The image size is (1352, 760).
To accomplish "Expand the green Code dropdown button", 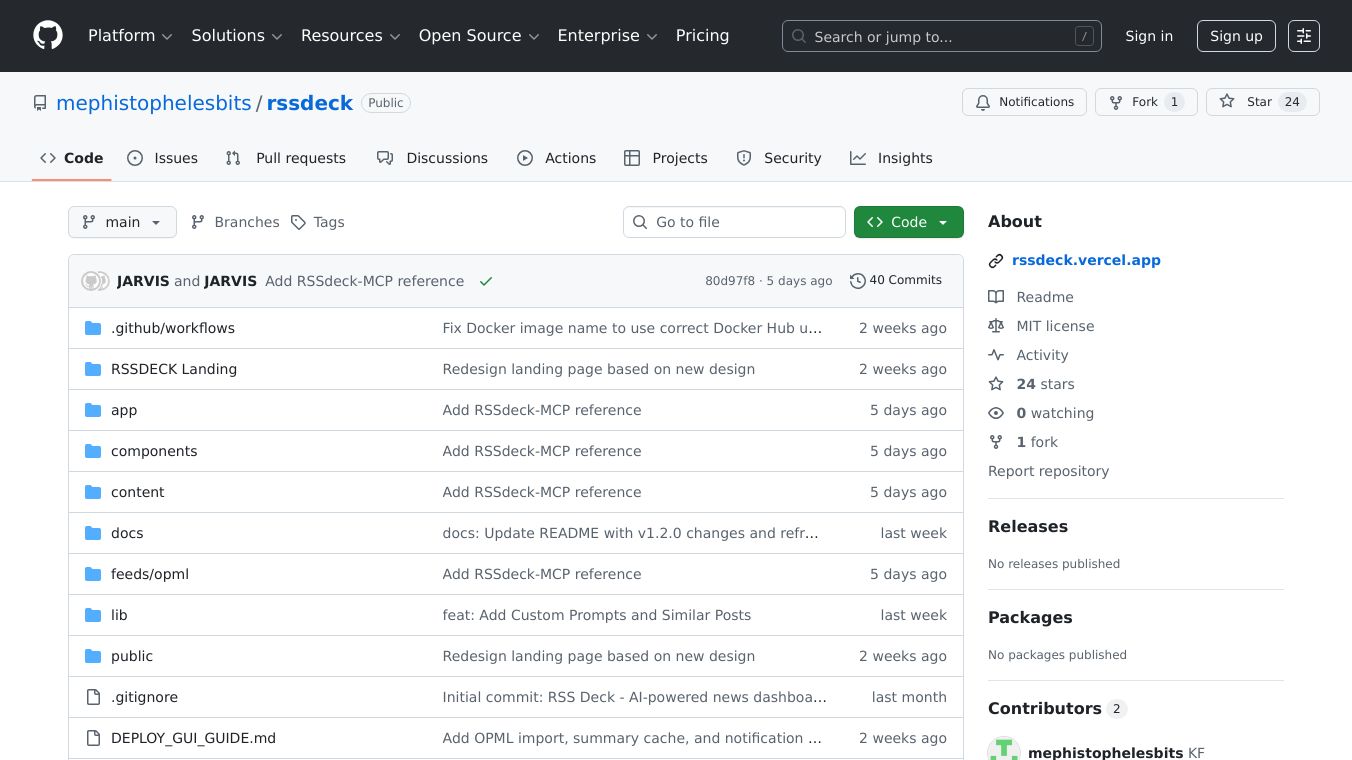I will tap(908, 222).
